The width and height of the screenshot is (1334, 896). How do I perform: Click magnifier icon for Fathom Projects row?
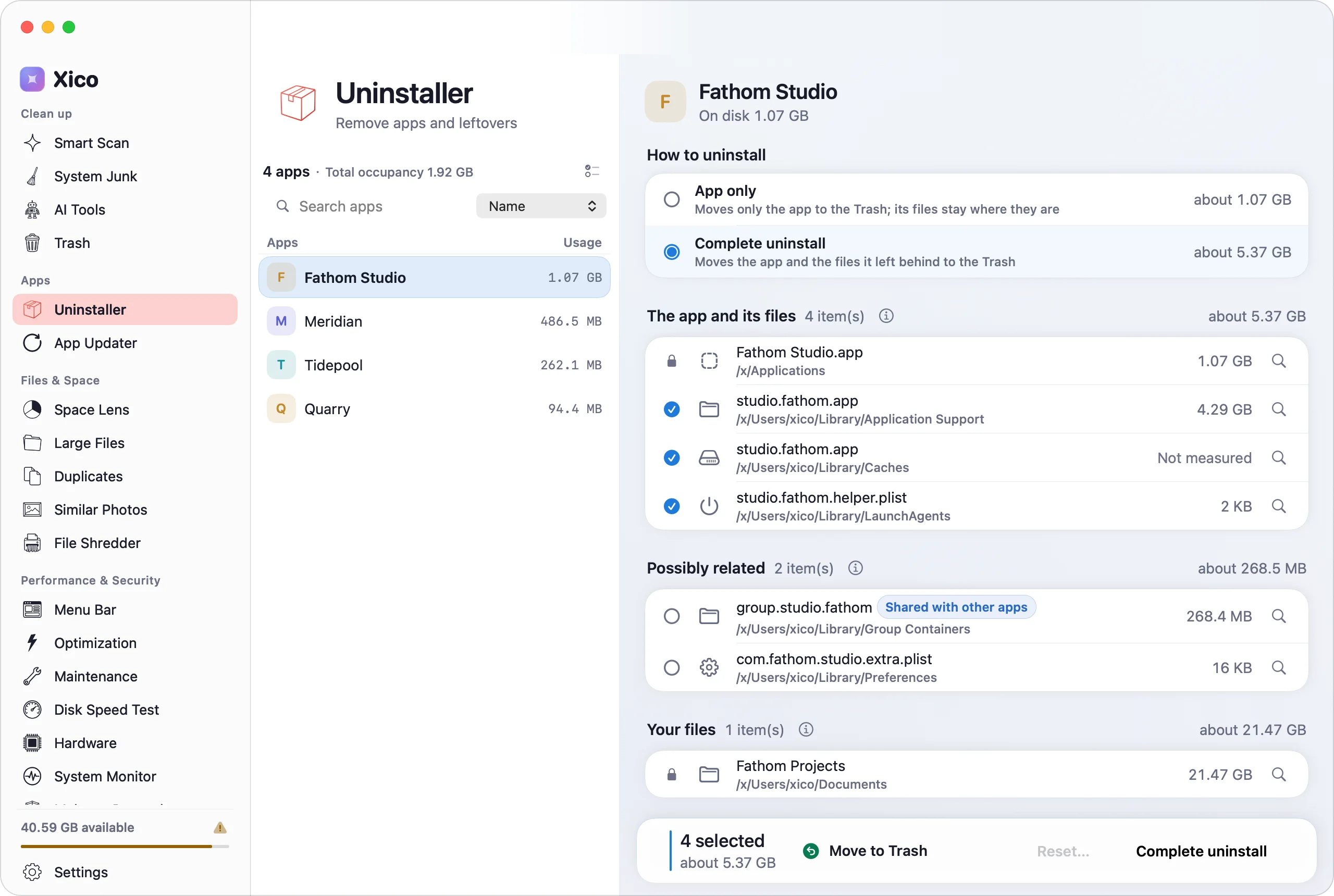(1278, 774)
